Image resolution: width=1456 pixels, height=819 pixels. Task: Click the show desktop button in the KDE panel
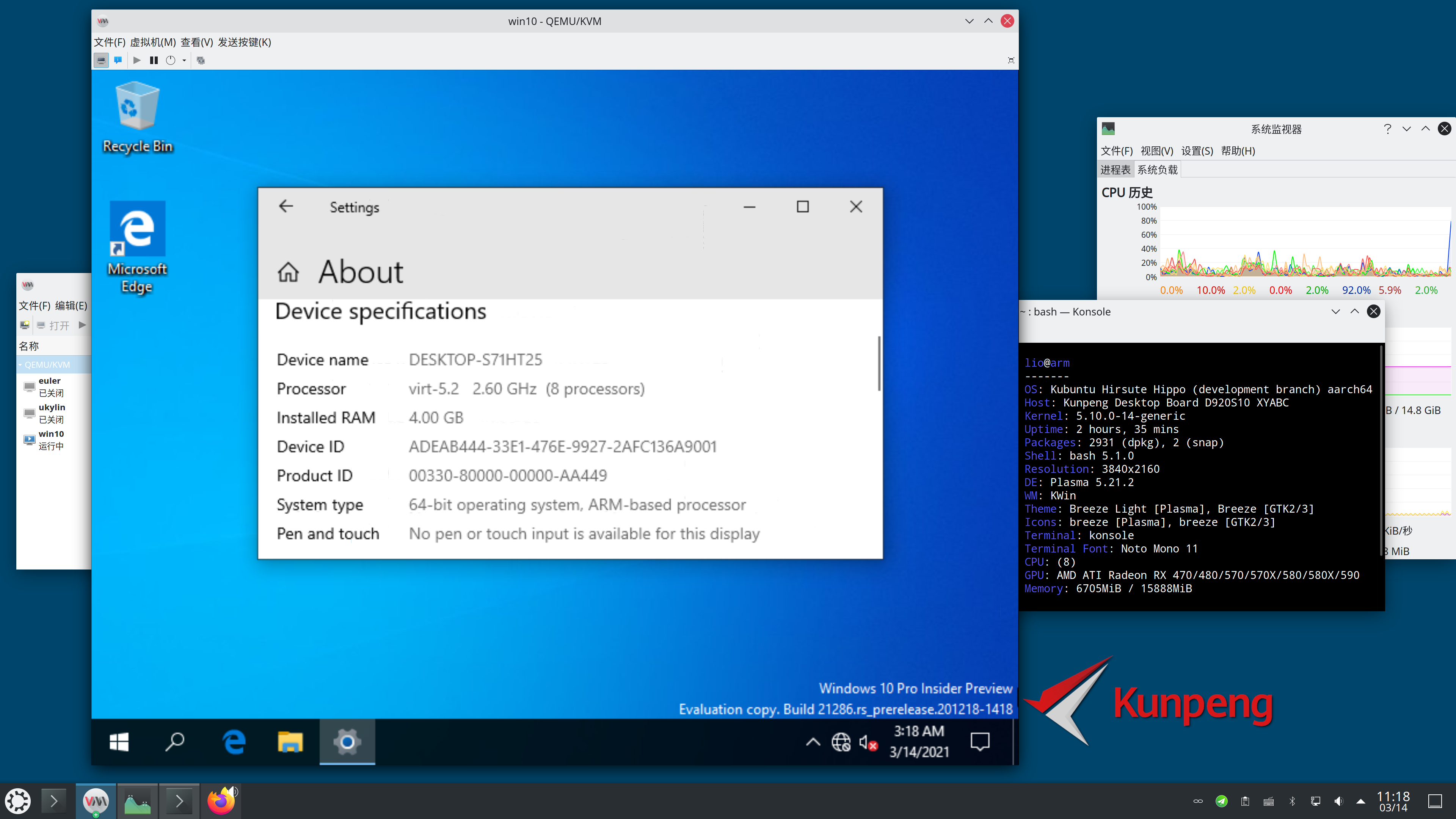click(1435, 801)
